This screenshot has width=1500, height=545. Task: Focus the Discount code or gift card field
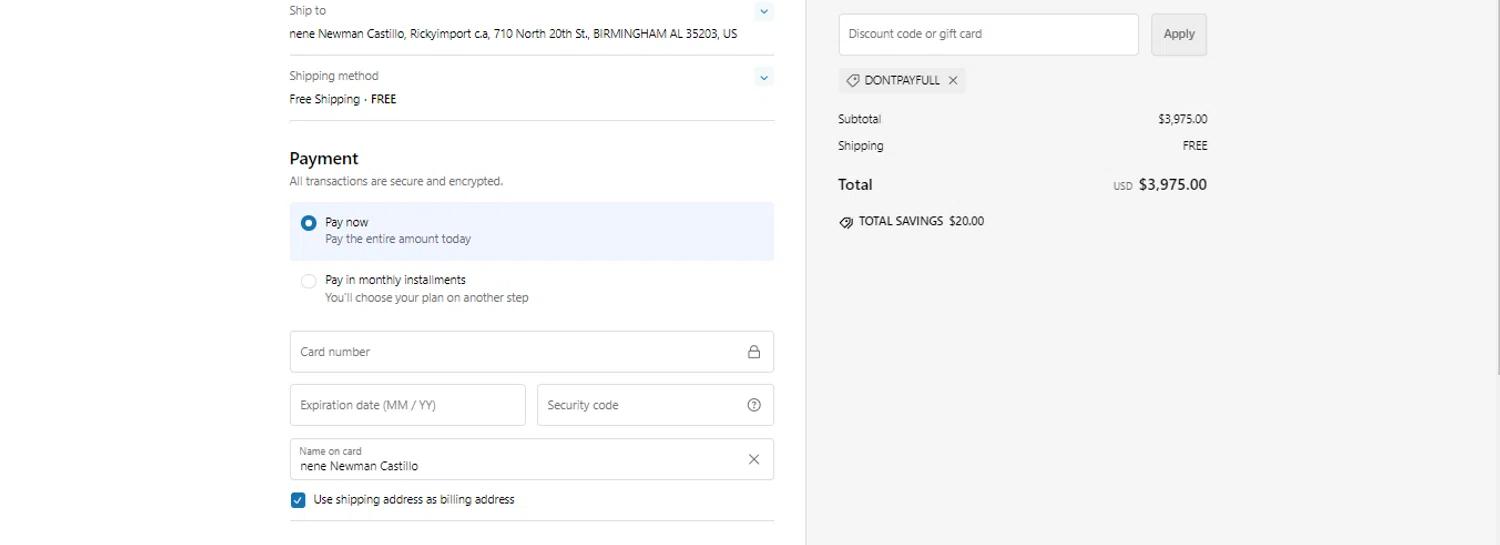point(988,34)
